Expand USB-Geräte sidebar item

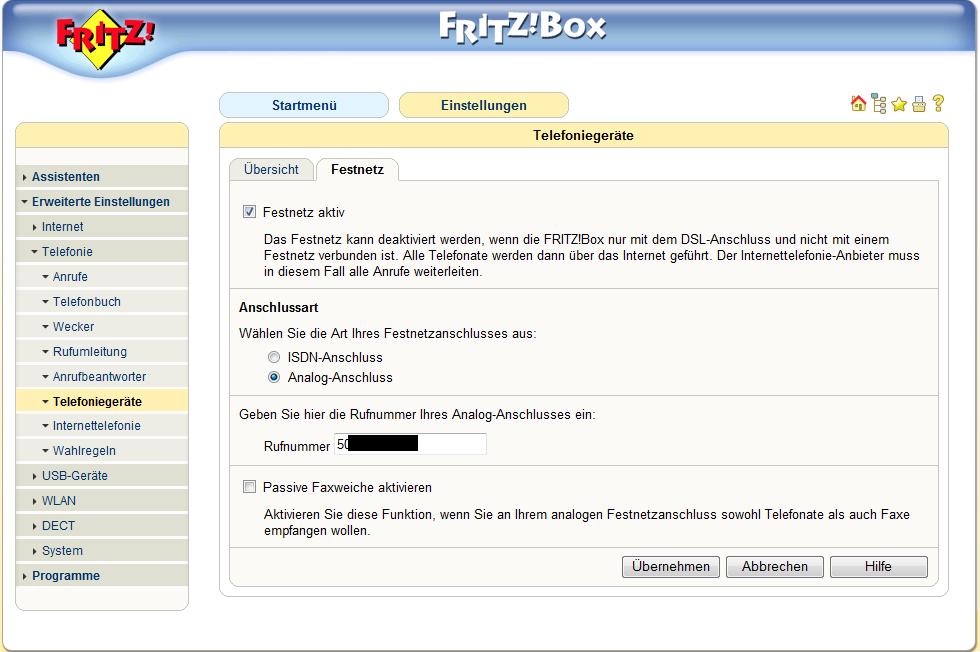(x=102, y=475)
